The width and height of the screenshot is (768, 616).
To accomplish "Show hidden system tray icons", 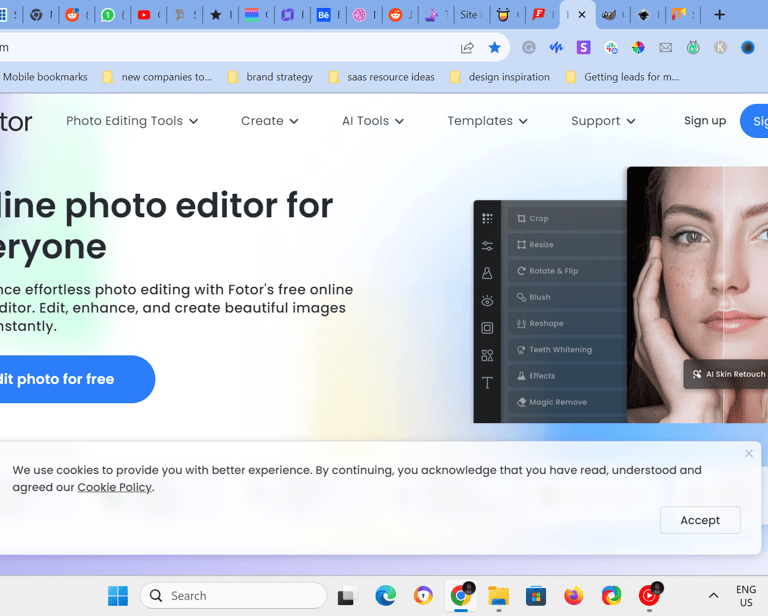I will pyautogui.click(x=714, y=596).
